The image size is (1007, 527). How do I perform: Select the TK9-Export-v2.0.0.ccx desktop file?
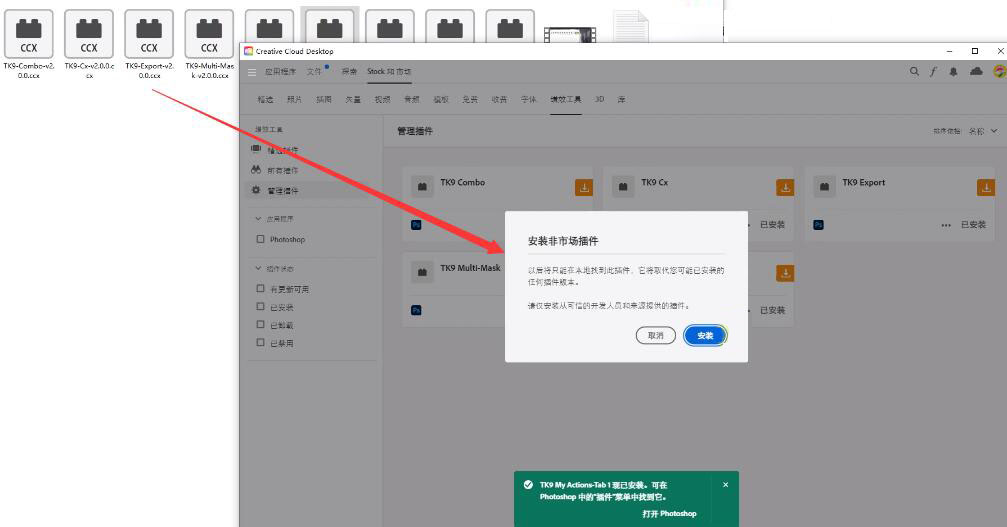tap(149, 44)
